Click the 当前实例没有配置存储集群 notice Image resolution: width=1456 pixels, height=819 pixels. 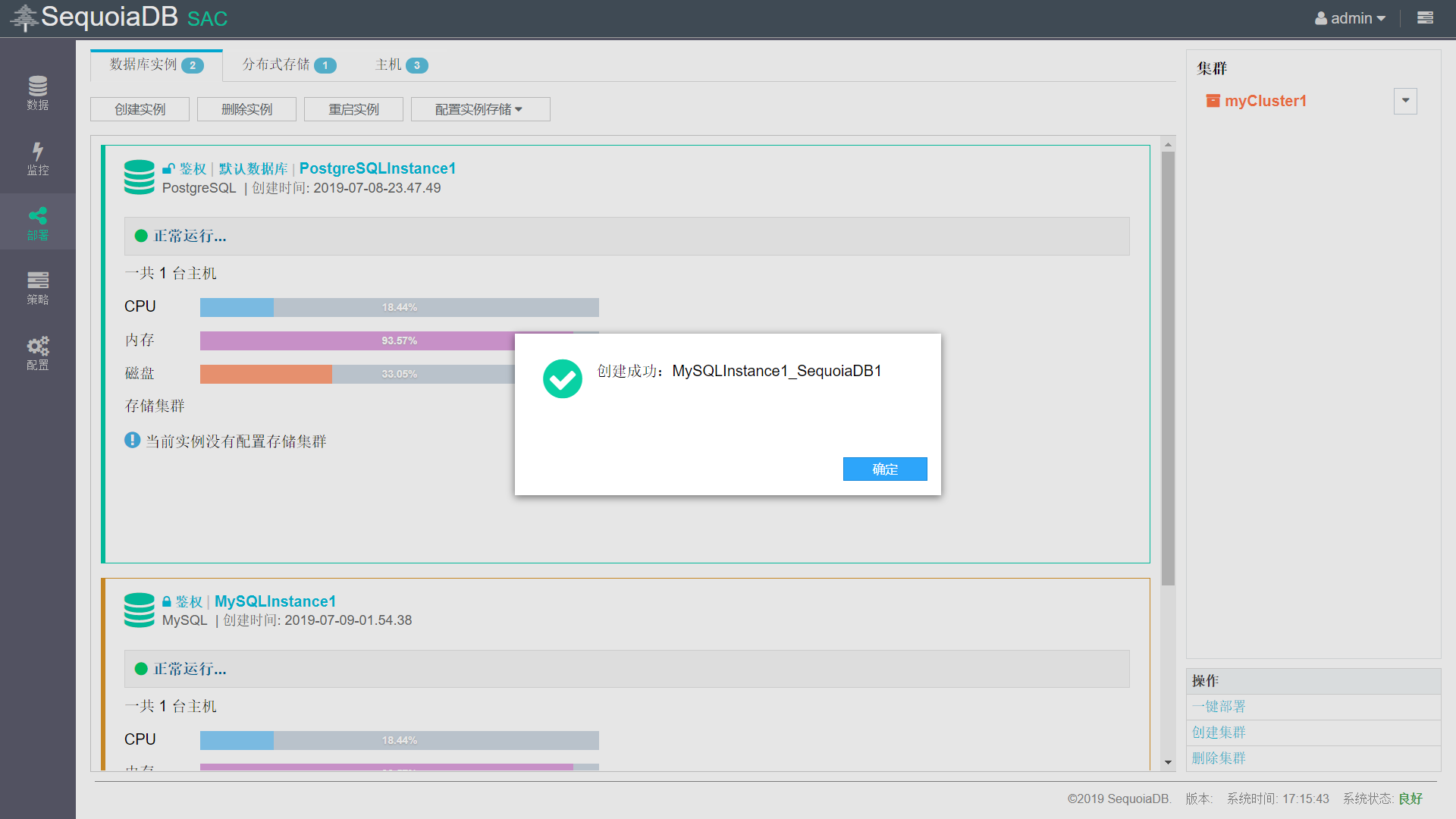pyautogui.click(x=236, y=441)
